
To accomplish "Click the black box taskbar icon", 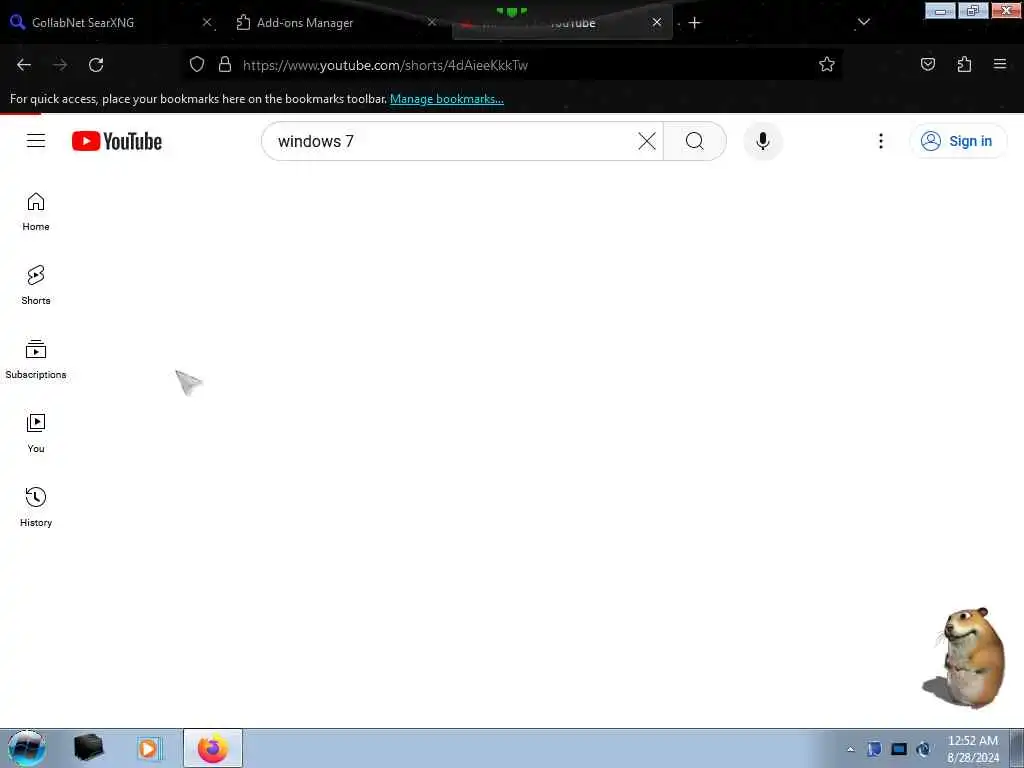I will click(x=88, y=748).
